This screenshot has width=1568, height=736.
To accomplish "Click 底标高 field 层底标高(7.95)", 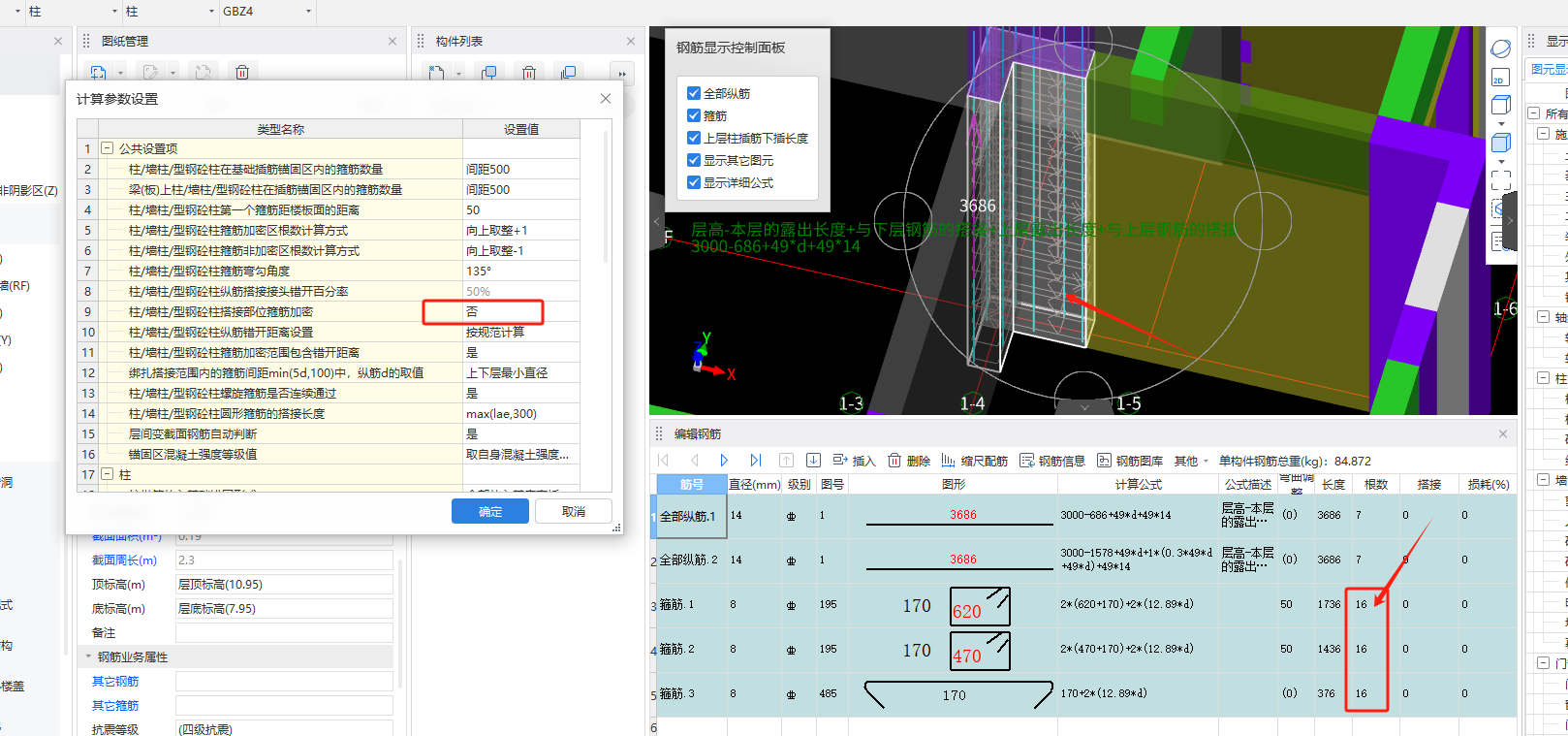I will click(x=284, y=609).
